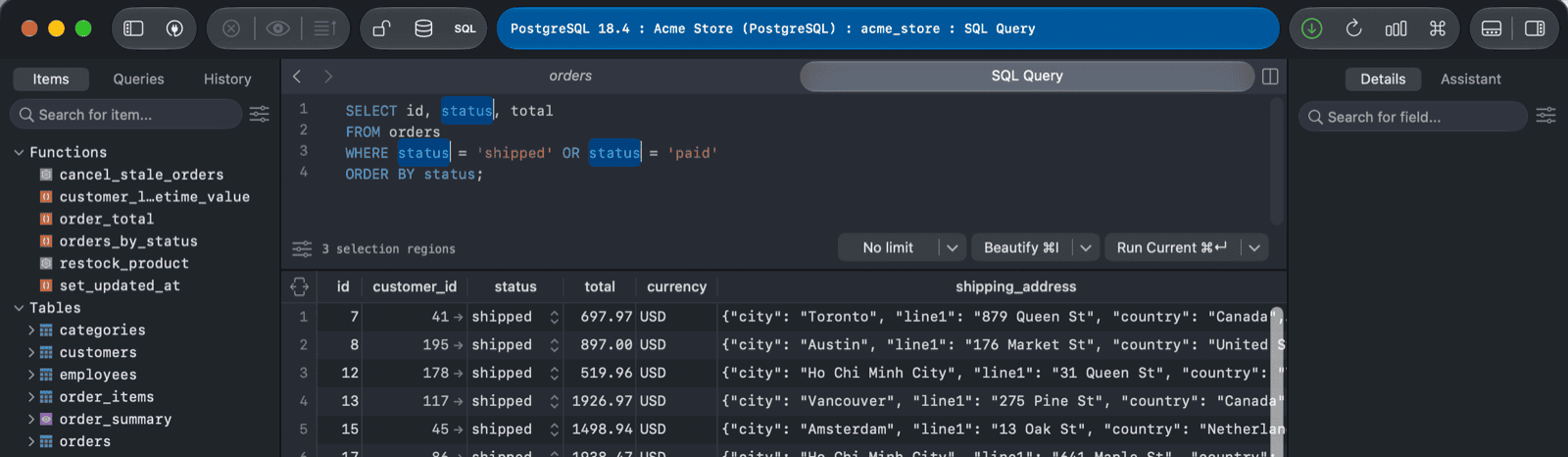
Task: Open the Run Current options arrow
Action: [1254, 248]
